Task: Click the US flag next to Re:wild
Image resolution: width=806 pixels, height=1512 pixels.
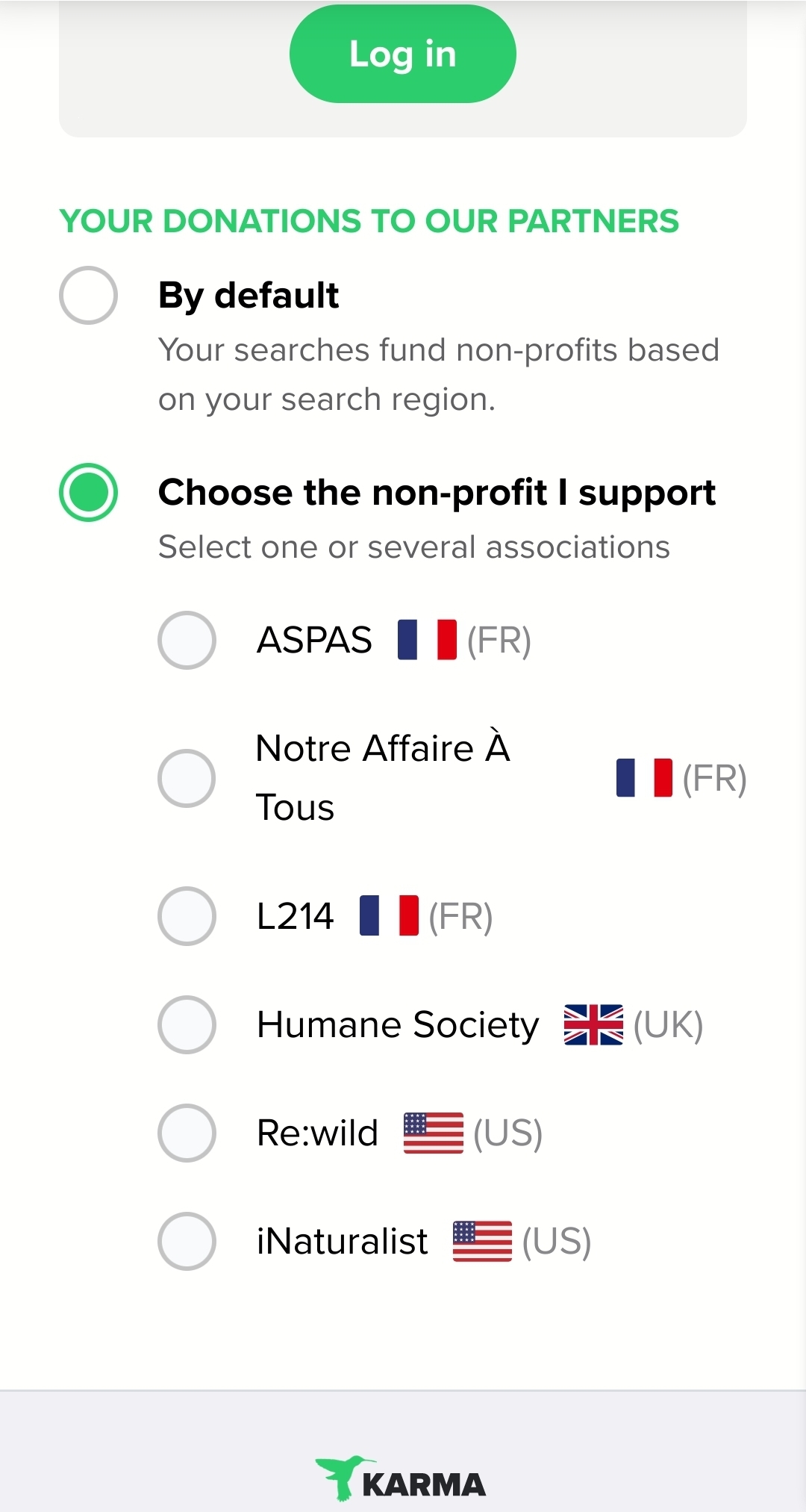Action: click(433, 1133)
